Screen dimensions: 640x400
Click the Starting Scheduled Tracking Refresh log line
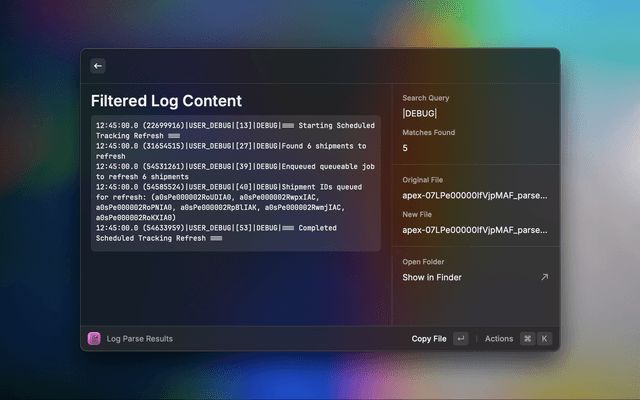click(x=235, y=131)
